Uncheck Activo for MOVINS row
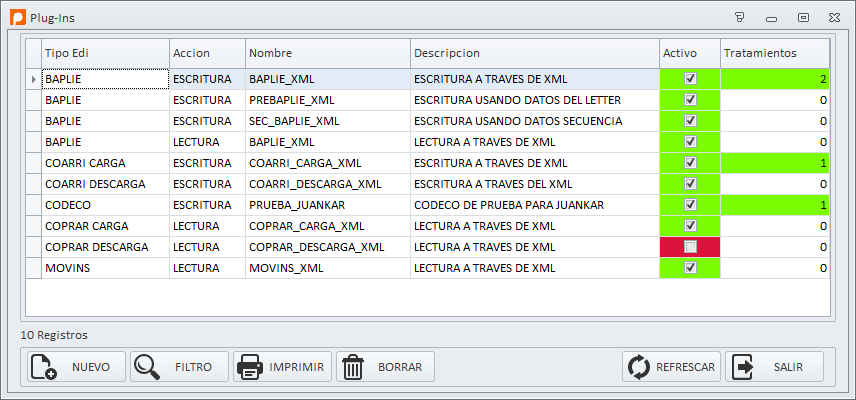The image size is (856, 400). pos(691,267)
